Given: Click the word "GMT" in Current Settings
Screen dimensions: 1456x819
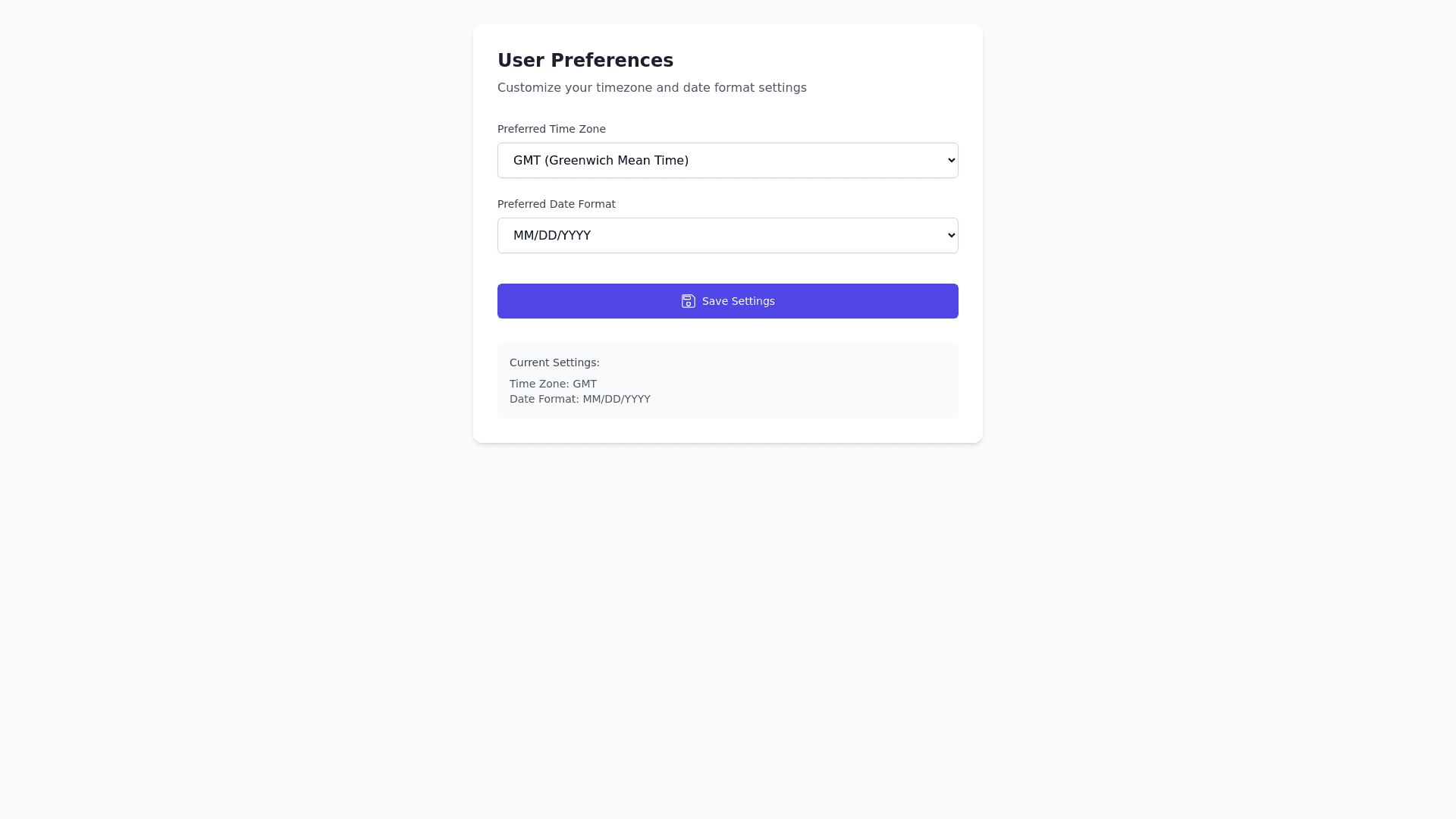Looking at the screenshot, I should pos(585,384).
